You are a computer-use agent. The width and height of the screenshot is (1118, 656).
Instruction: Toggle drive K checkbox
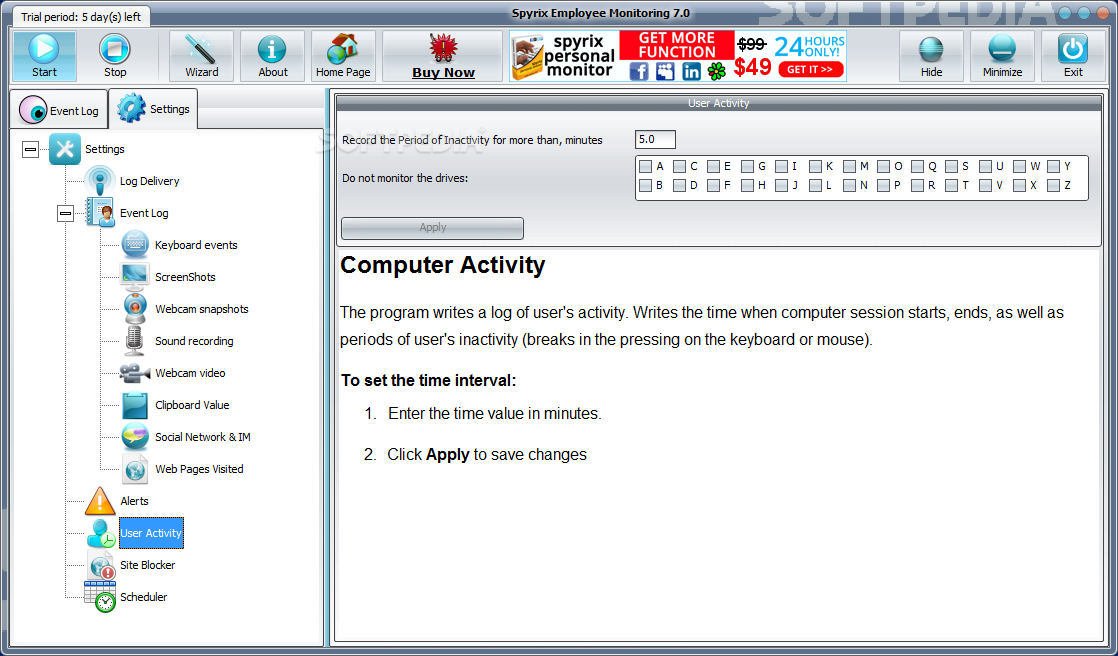coord(816,166)
